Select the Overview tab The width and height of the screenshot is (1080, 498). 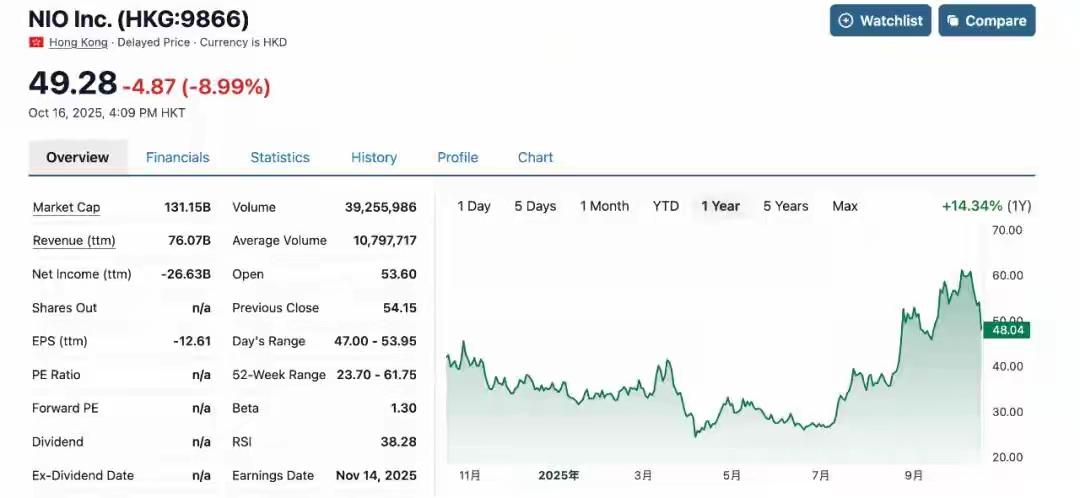coord(77,157)
